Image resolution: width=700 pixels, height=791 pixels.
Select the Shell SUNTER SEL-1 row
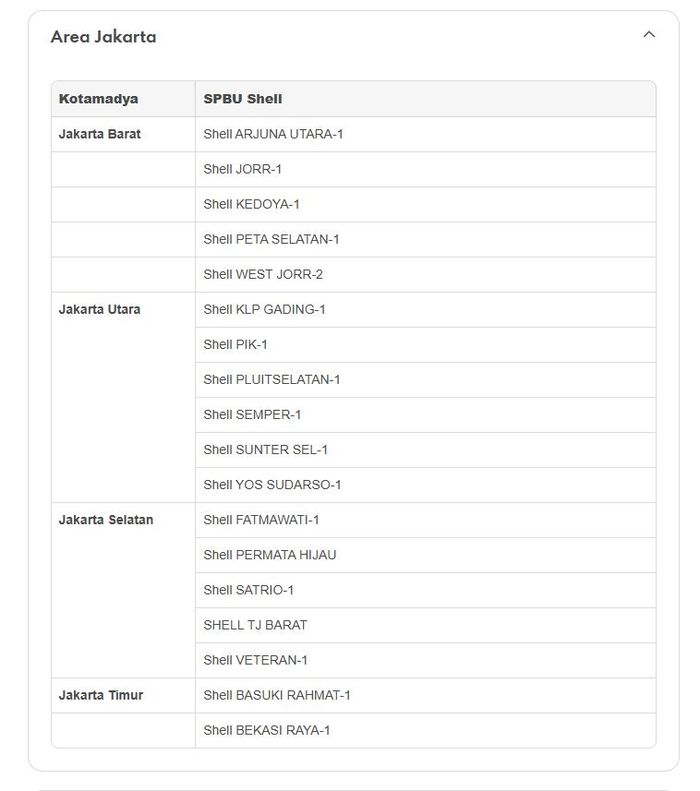[265, 449]
